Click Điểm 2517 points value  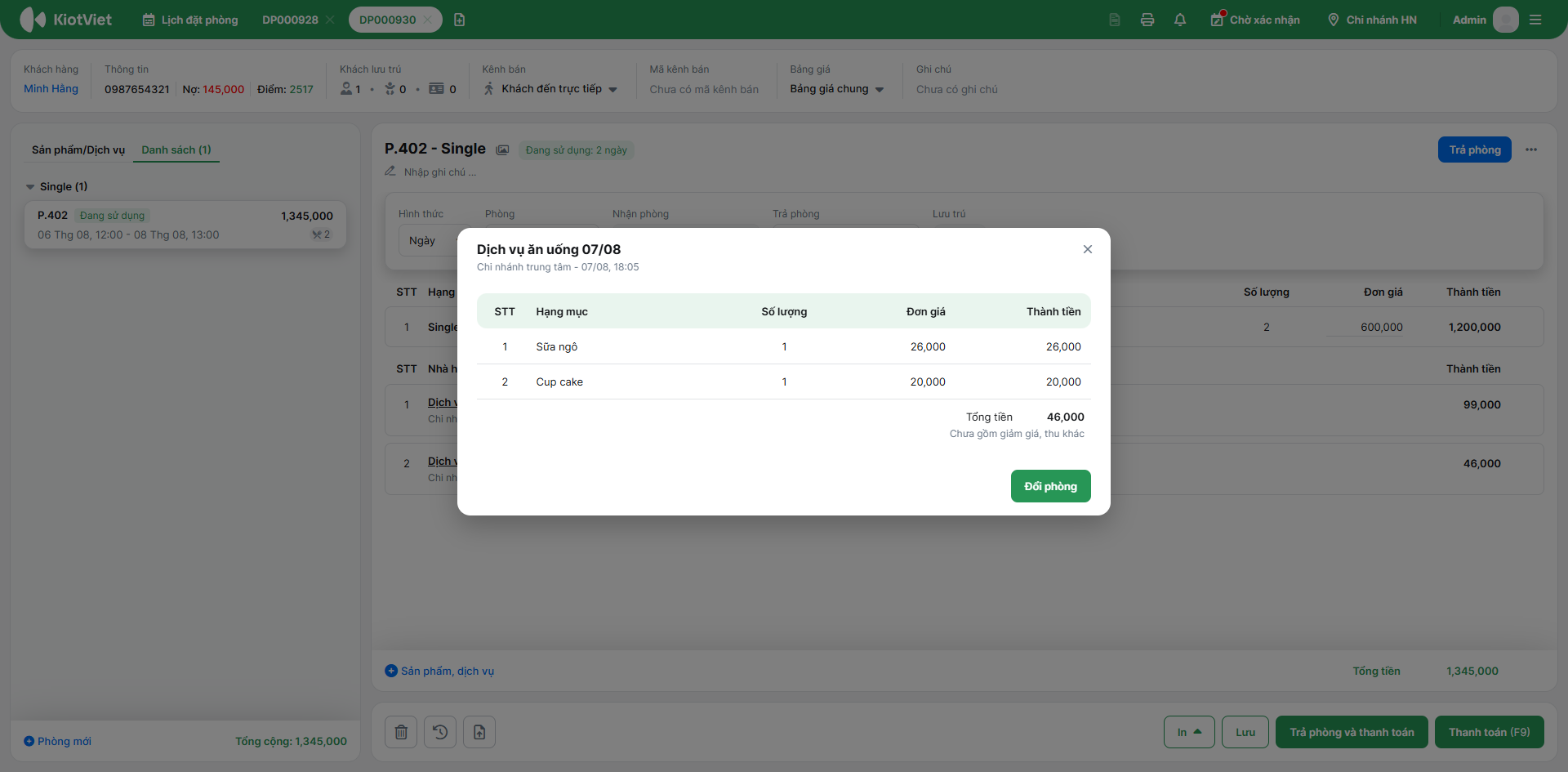pos(301,89)
